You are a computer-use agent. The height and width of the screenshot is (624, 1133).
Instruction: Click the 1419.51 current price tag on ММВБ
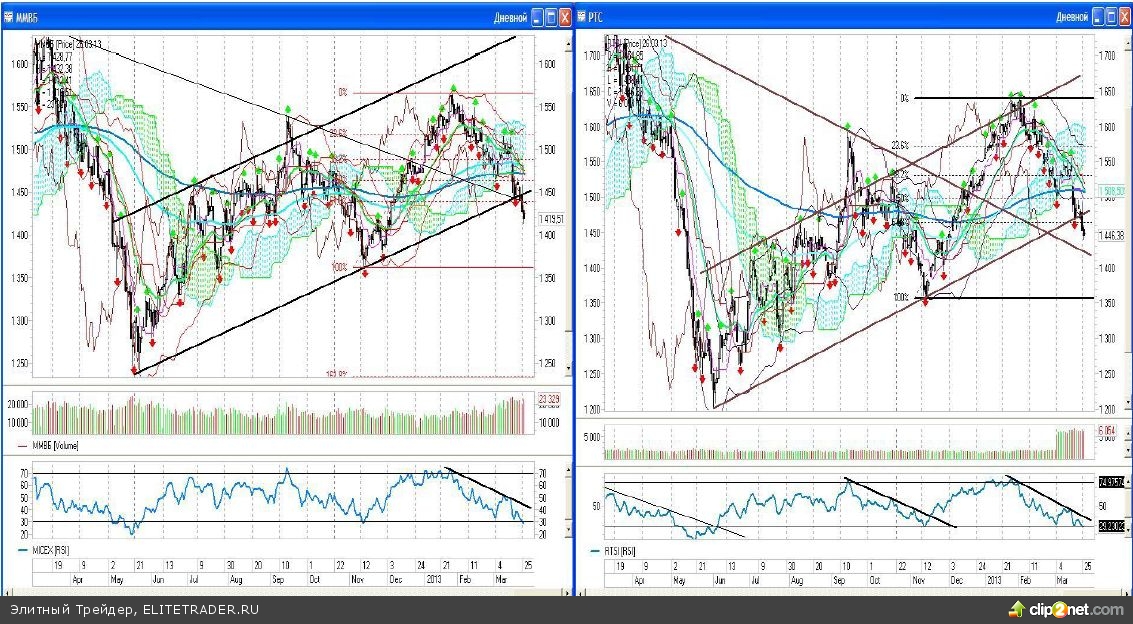click(x=552, y=218)
